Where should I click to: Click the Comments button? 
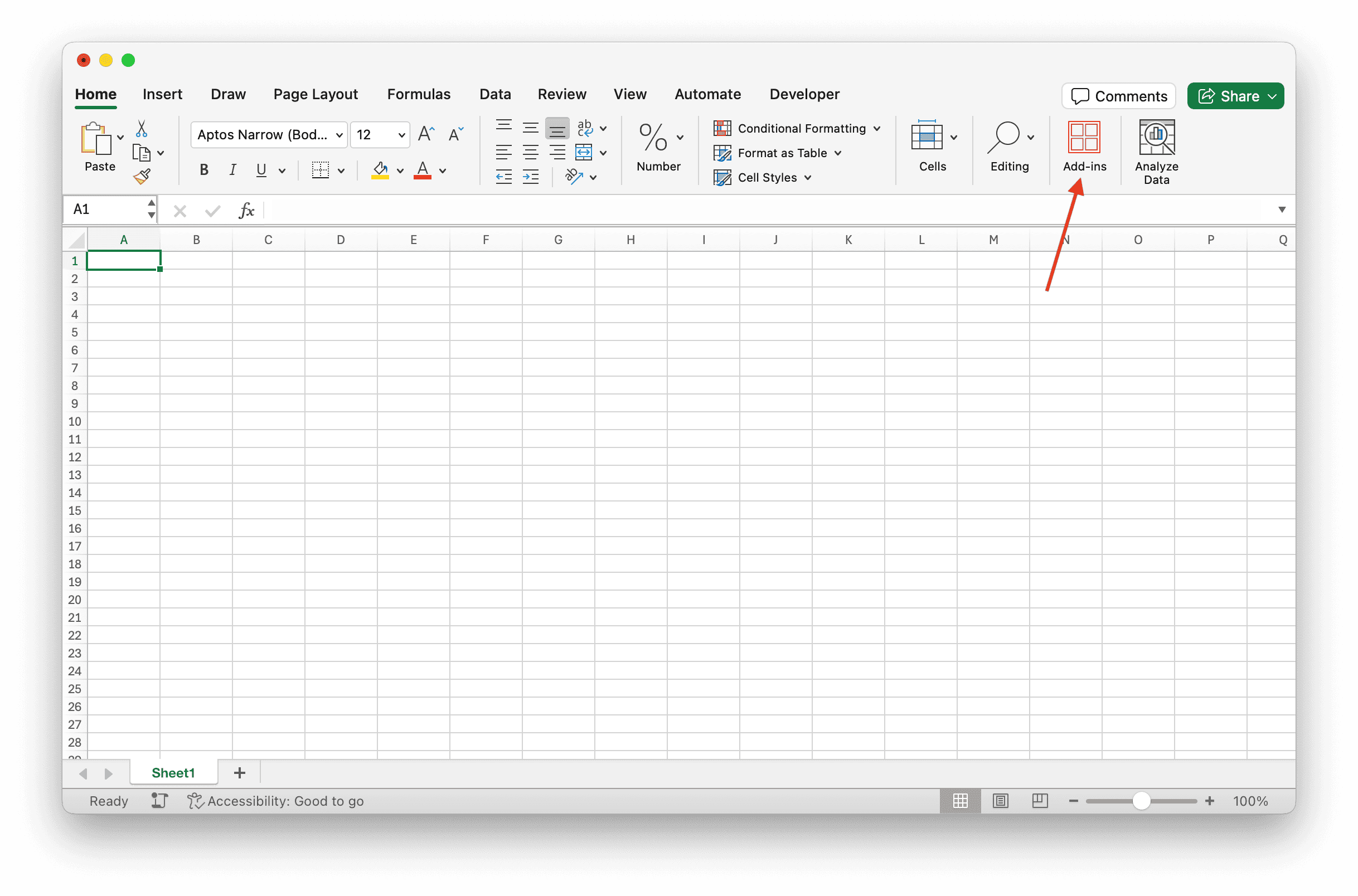click(x=1118, y=96)
